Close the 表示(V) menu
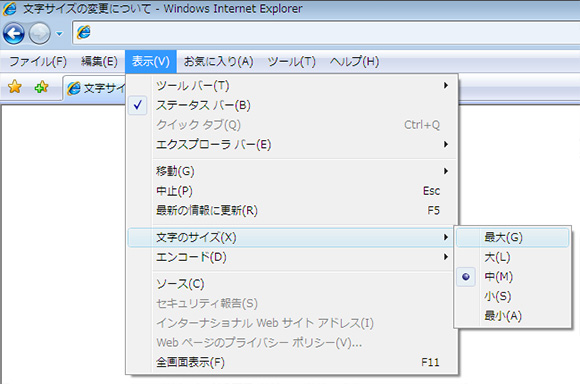580x384 pixels. [151, 61]
